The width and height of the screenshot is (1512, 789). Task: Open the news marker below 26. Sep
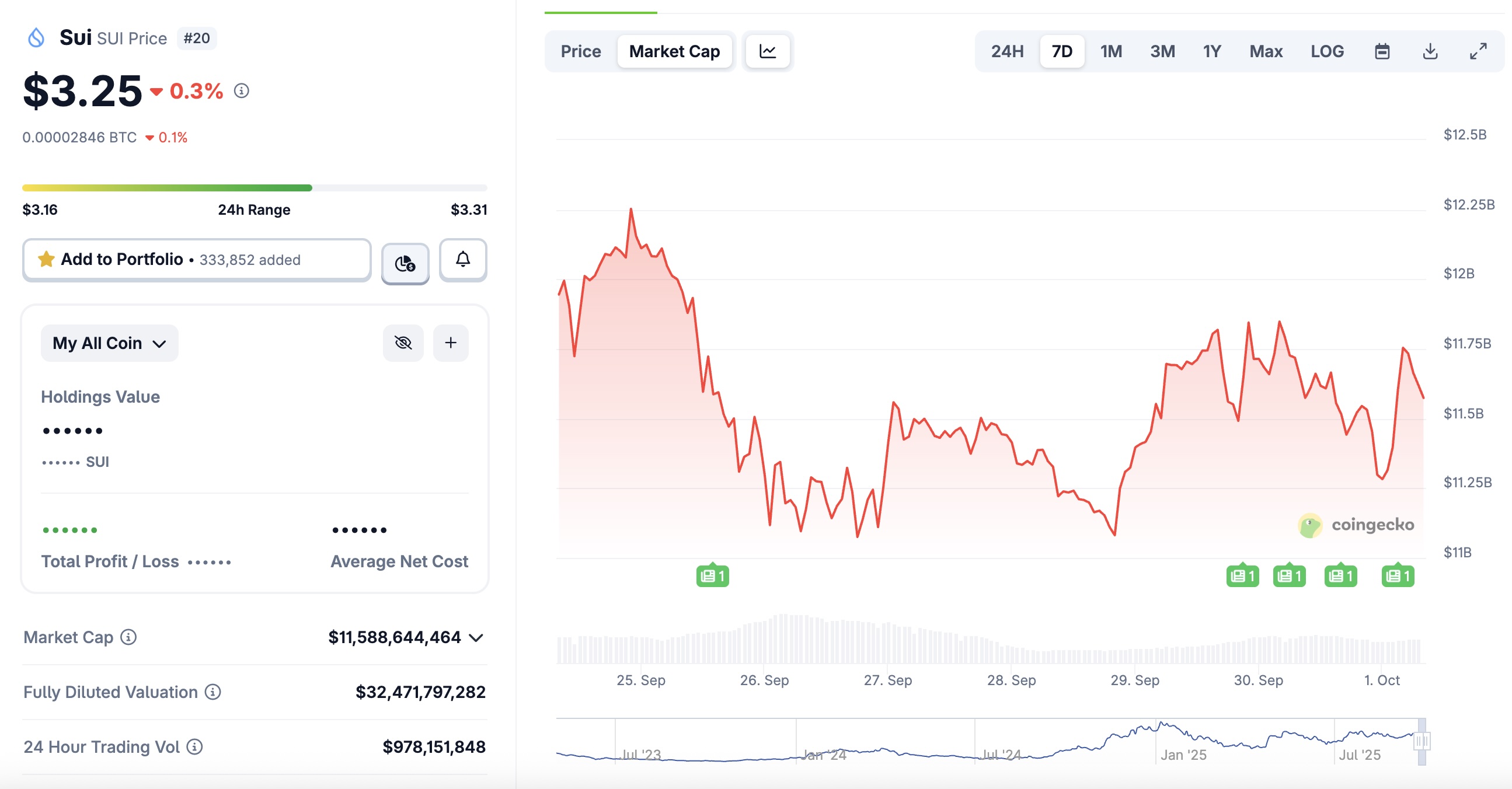click(x=712, y=576)
